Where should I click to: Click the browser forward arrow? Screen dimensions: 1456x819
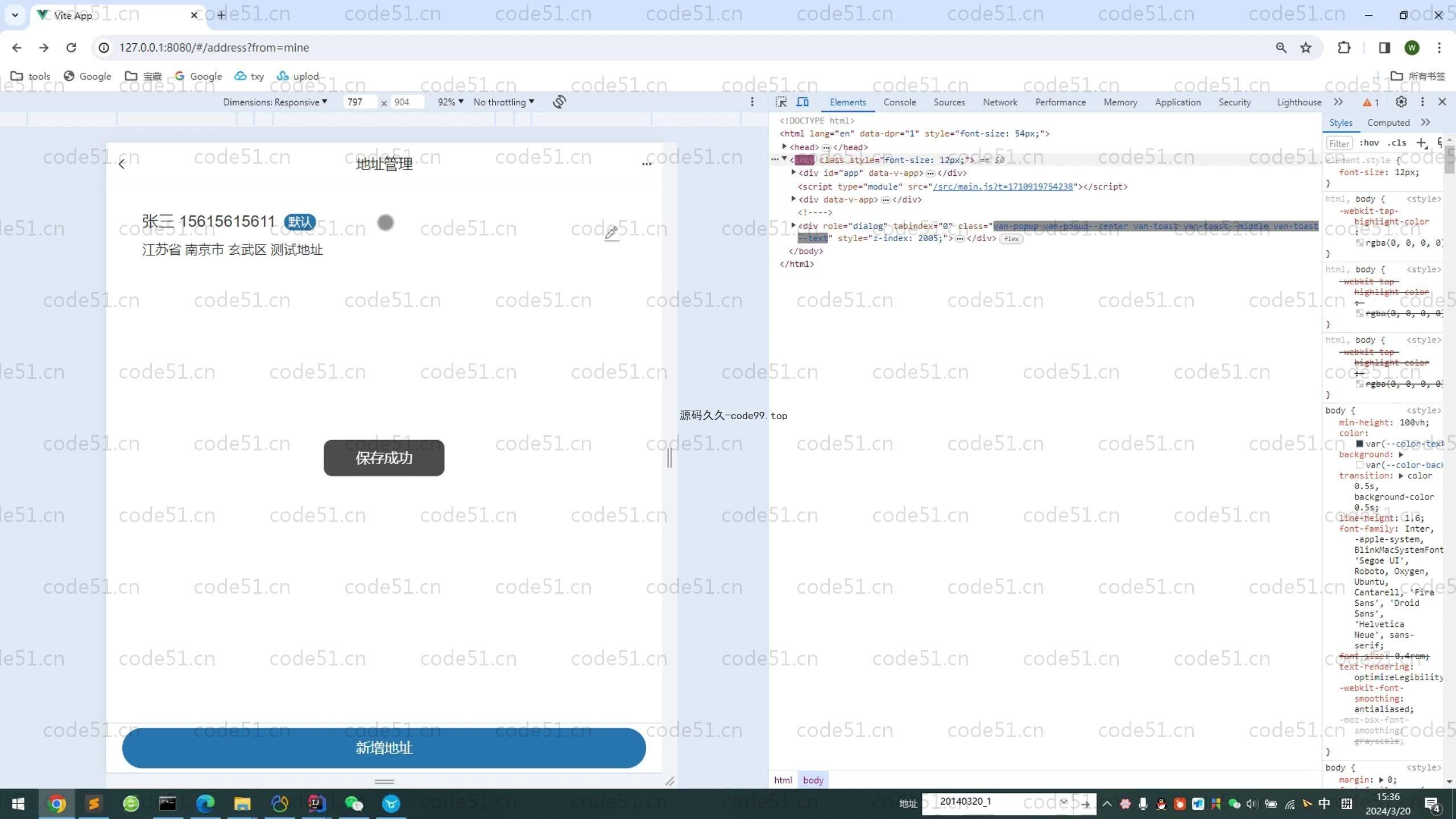(44, 48)
